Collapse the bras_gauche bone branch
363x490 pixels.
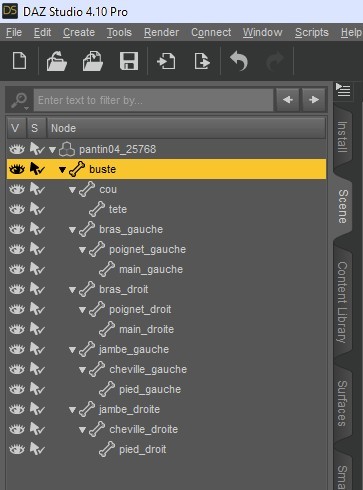72,230
